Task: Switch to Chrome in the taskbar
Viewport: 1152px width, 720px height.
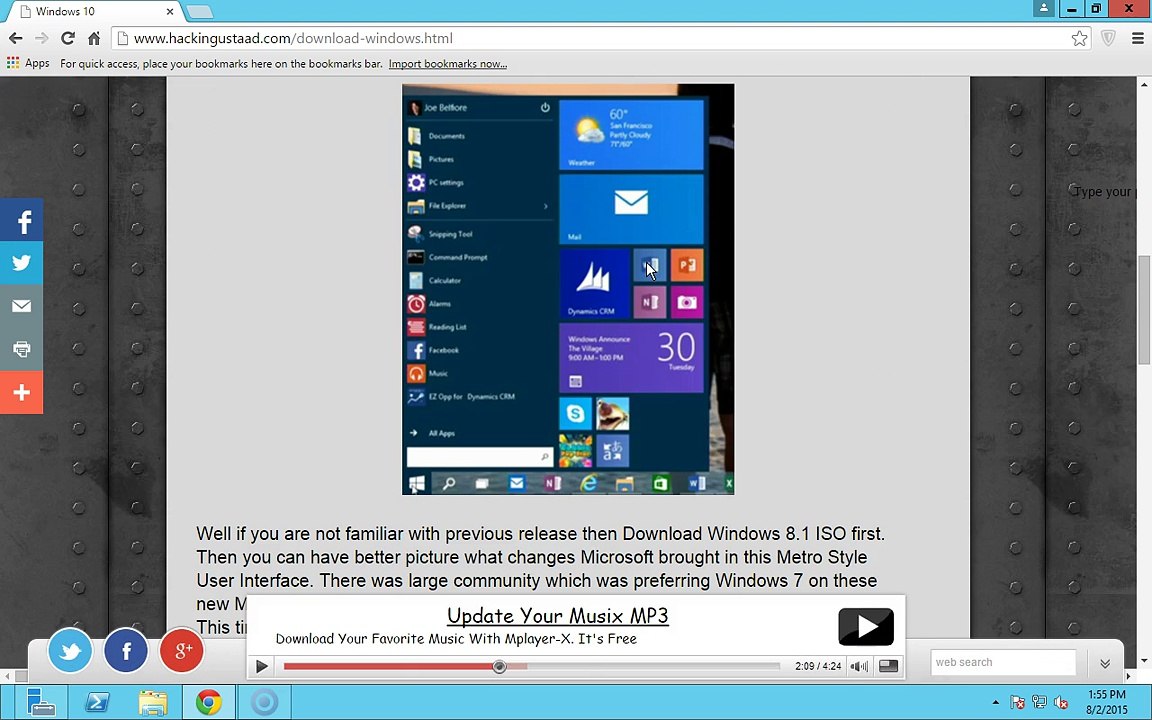Action: tap(209, 702)
